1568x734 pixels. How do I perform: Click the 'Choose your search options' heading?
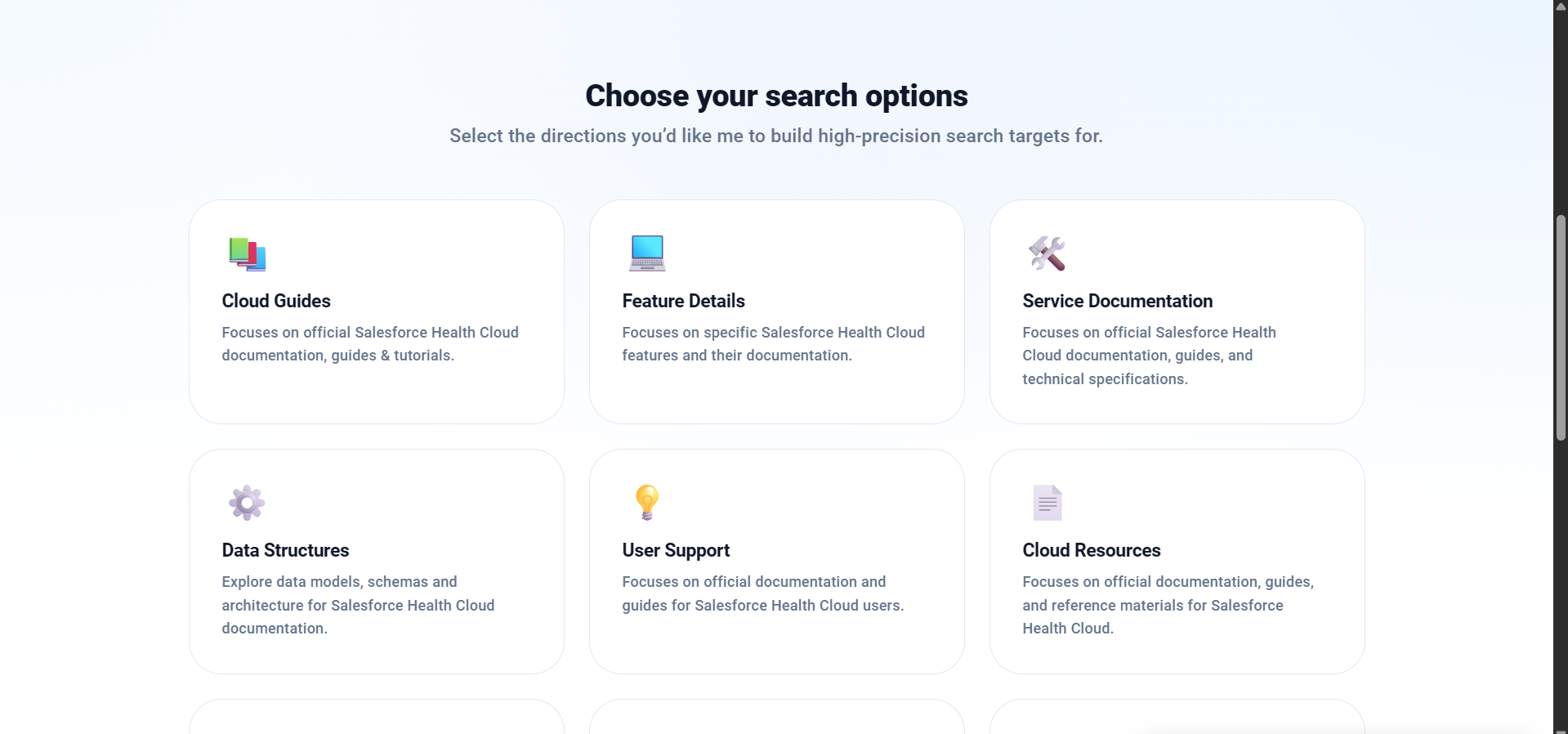click(x=776, y=96)
